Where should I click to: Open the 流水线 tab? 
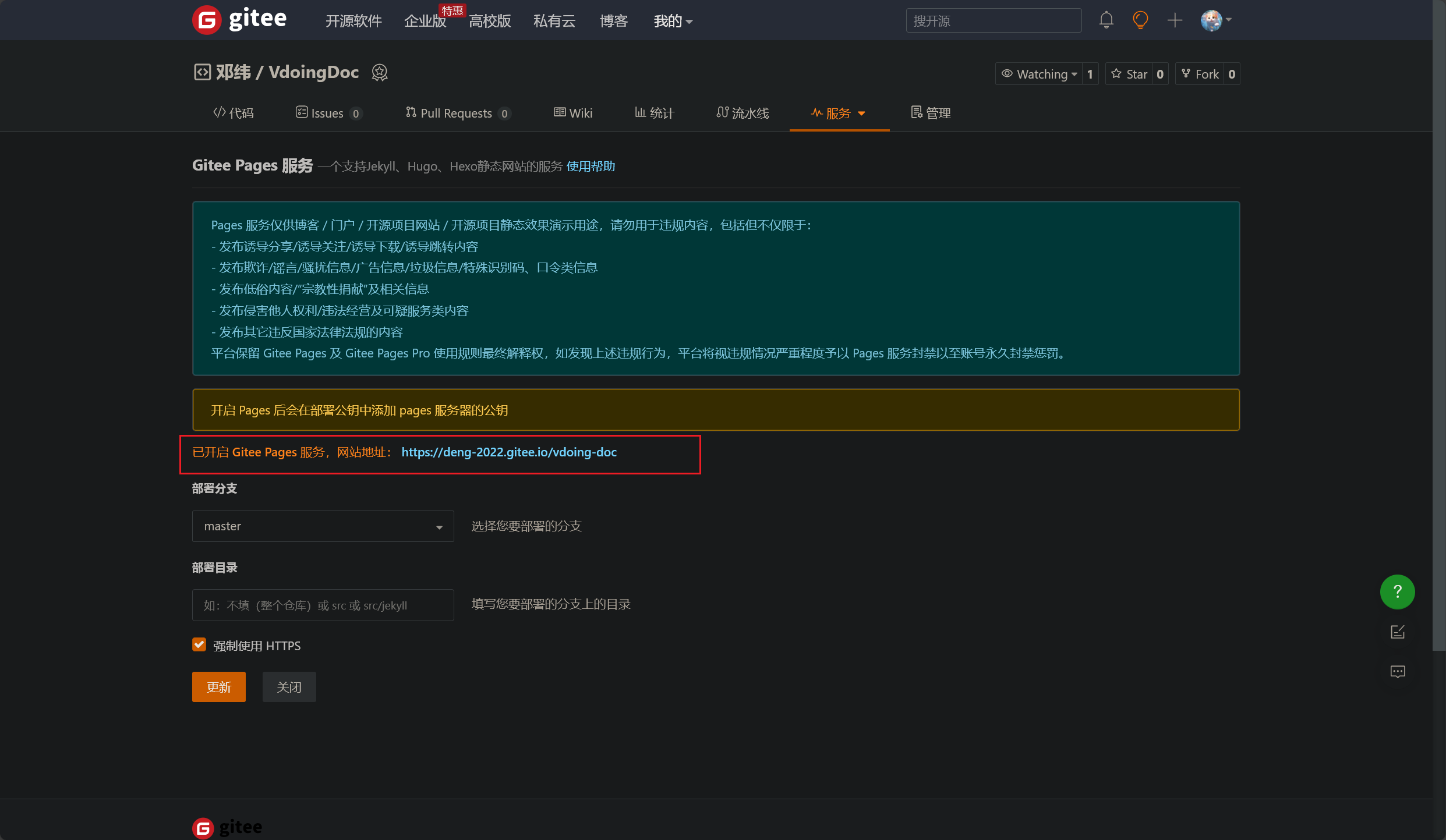click(742, 113)
